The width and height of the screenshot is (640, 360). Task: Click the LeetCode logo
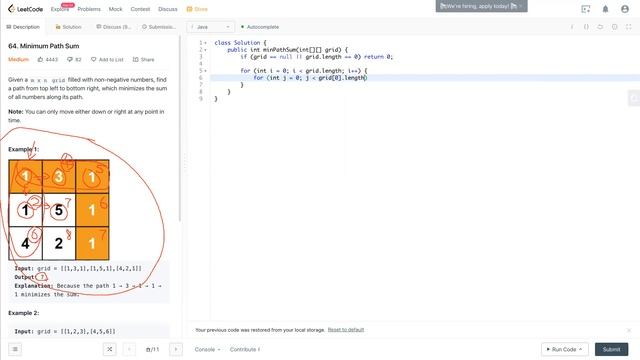(25, 9)
